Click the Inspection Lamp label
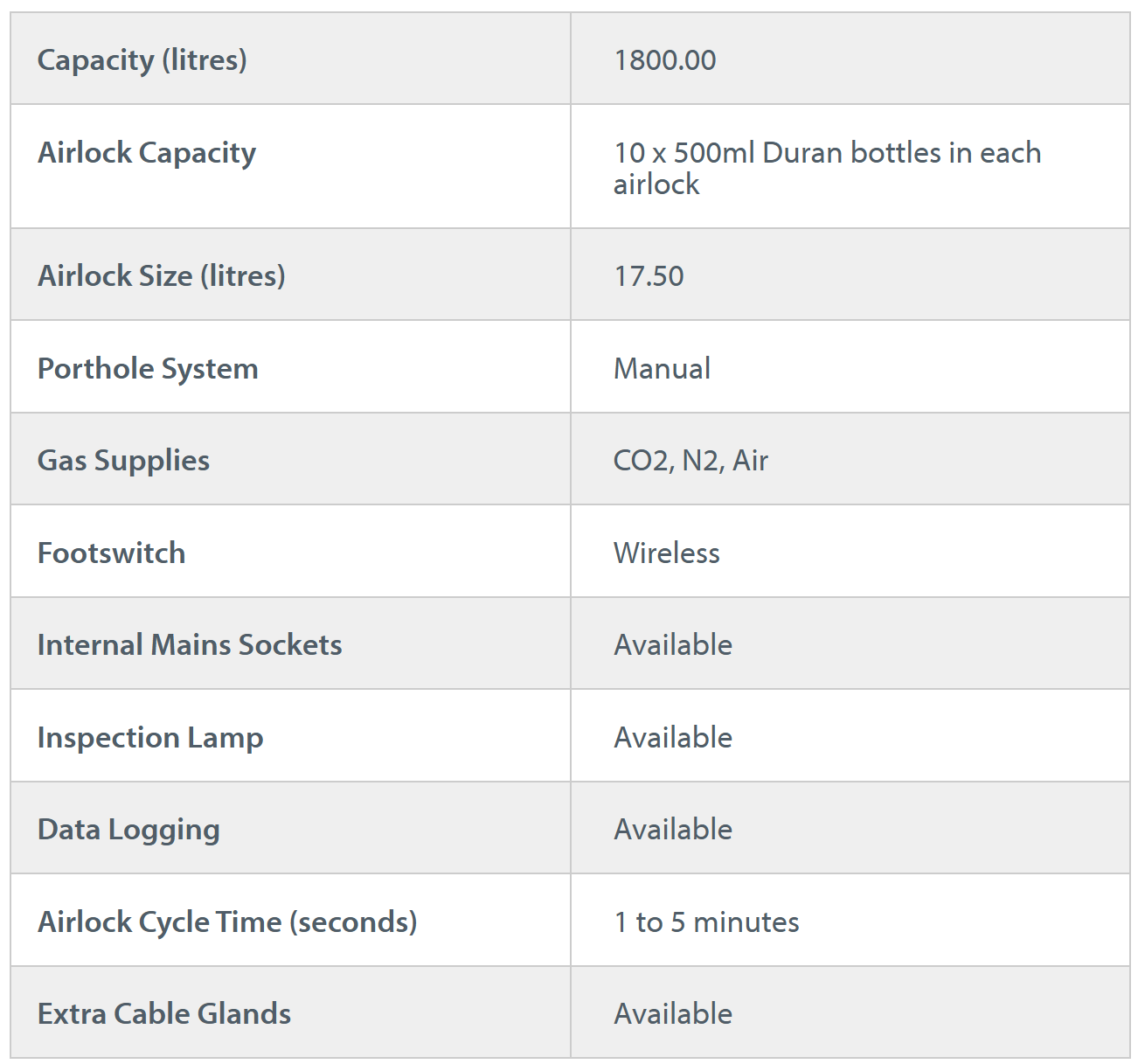 point(150,738)
